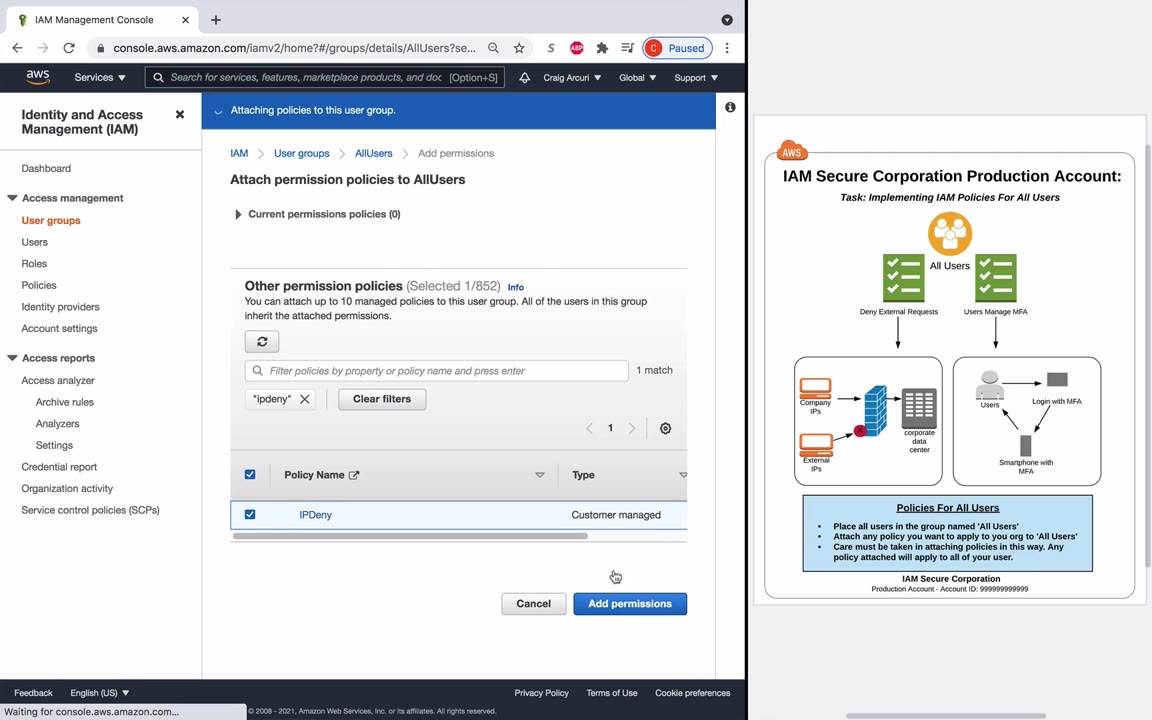Click the filter policies input field

(x=436, y=370)
